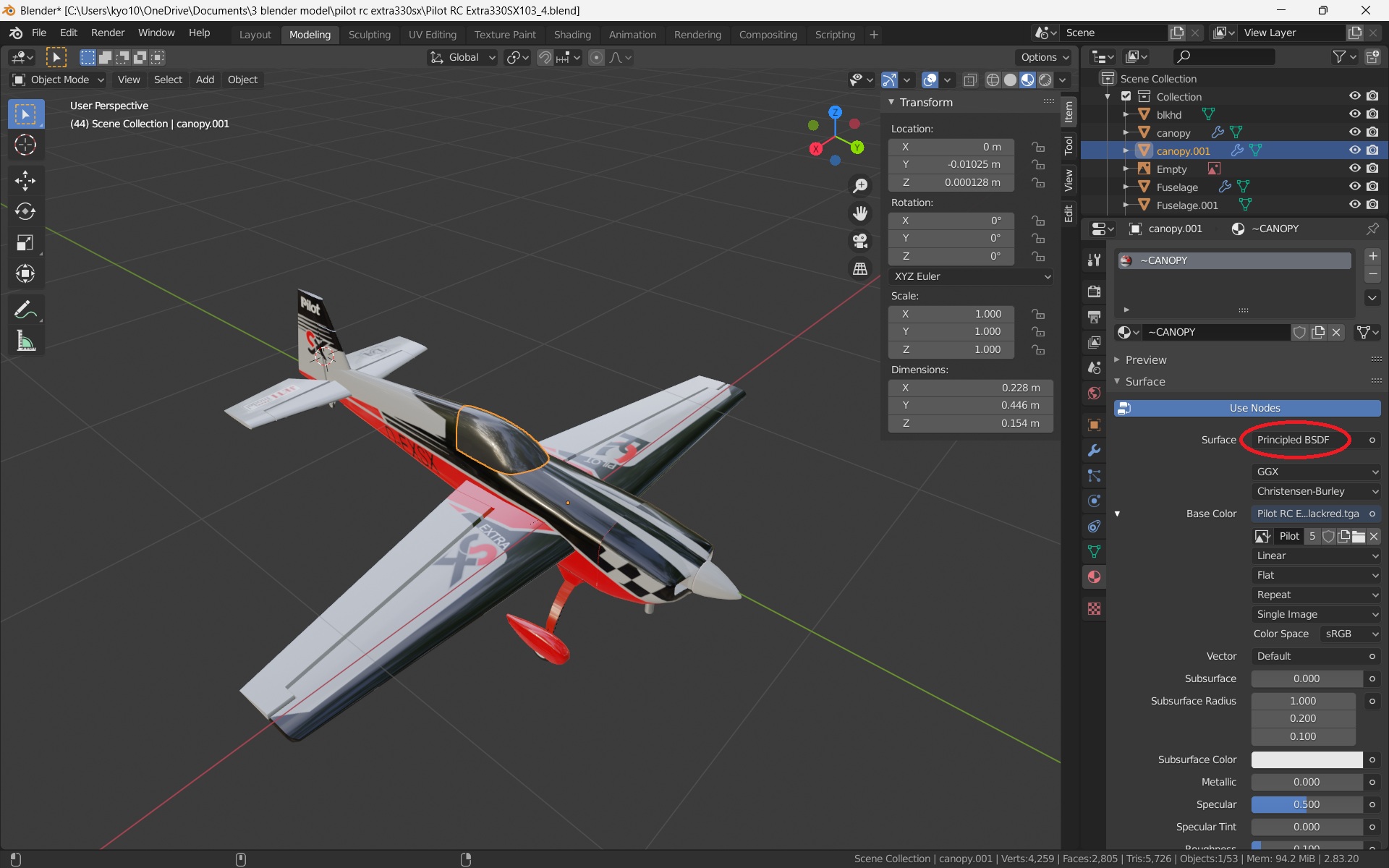Image resolution: width=1389 pixels, height=868 pixels.
Task: Activate the Annotate pencil tool
Action: pyautogui.click(x=25, y=310)
